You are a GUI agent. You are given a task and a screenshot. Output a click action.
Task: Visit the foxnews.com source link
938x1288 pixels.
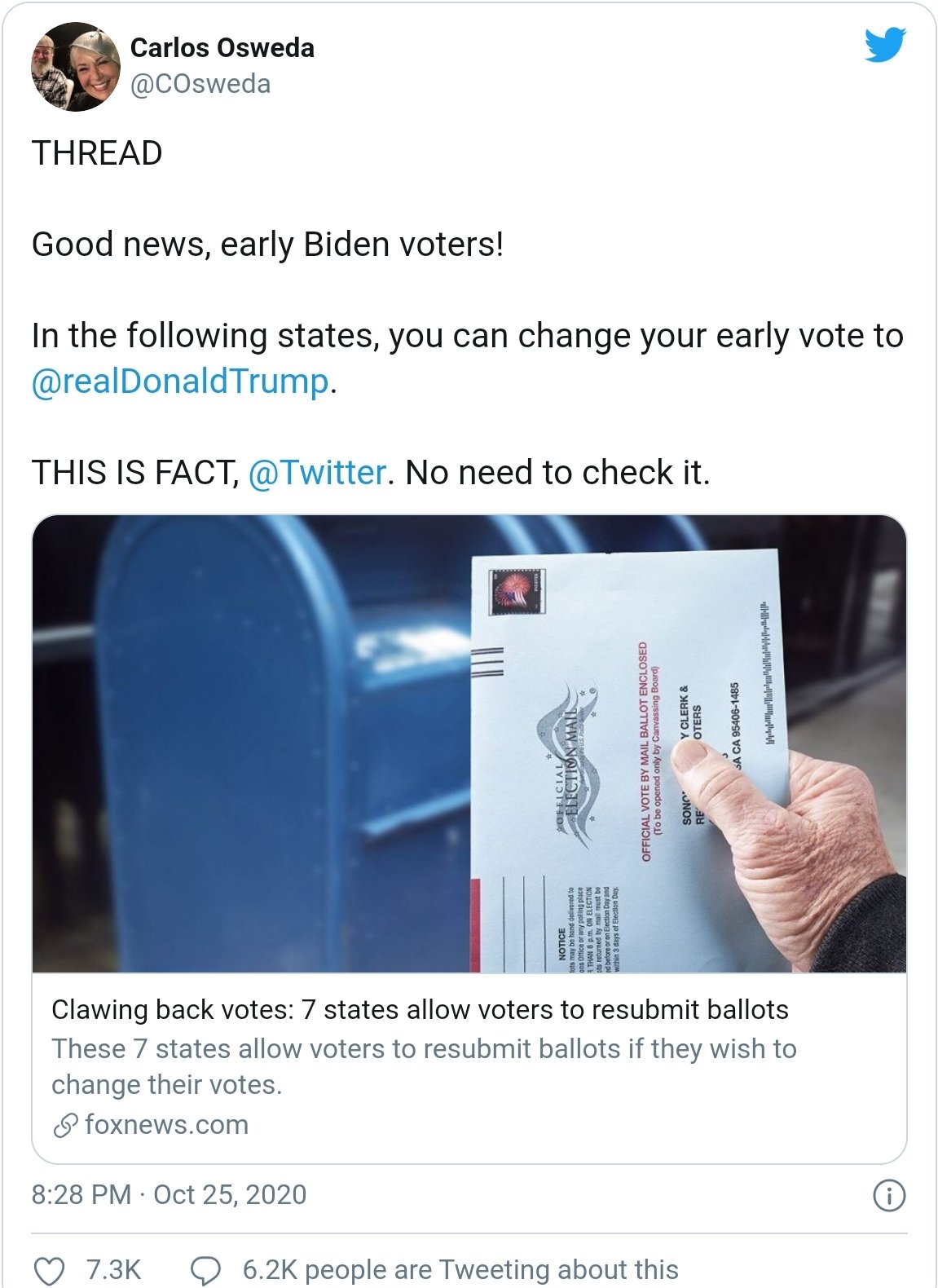click(x=166, y=1125)
